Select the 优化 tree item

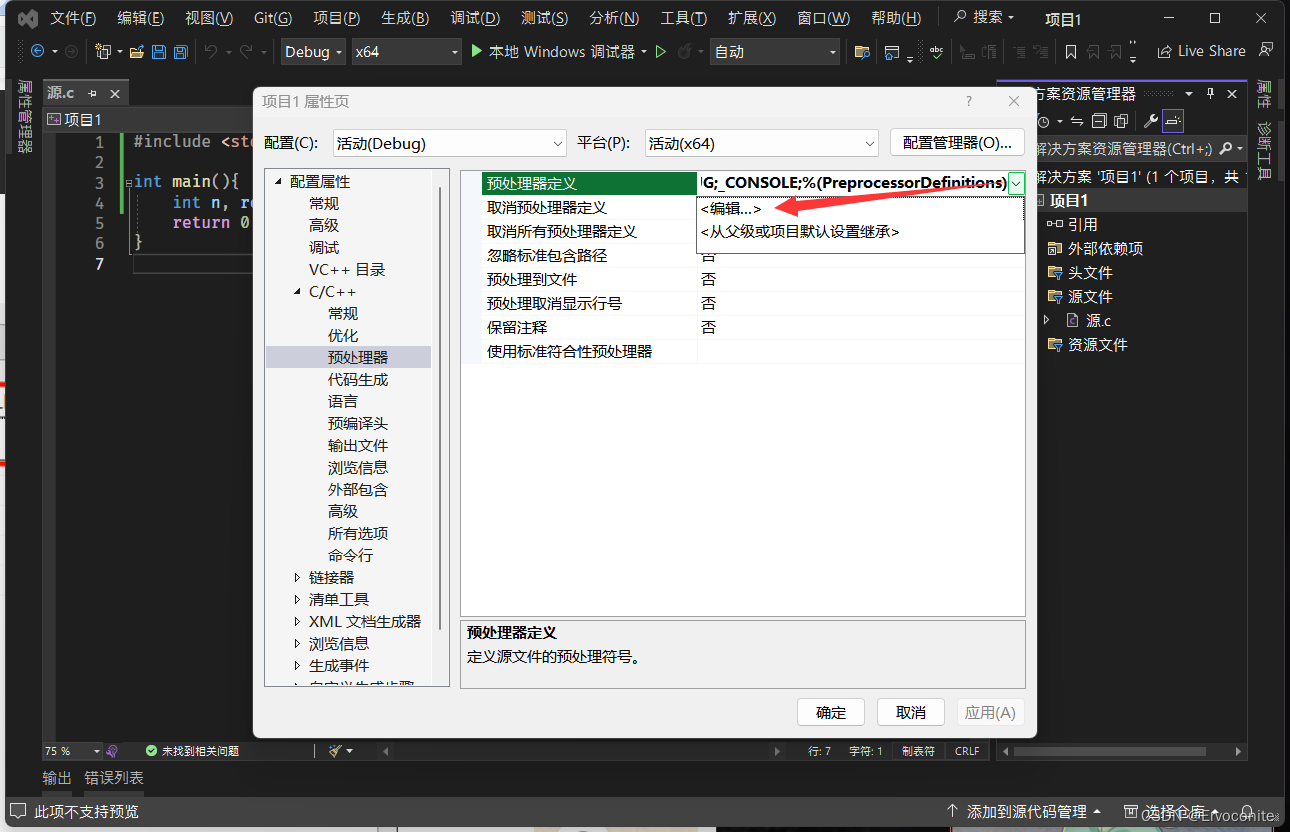point(343,336)
